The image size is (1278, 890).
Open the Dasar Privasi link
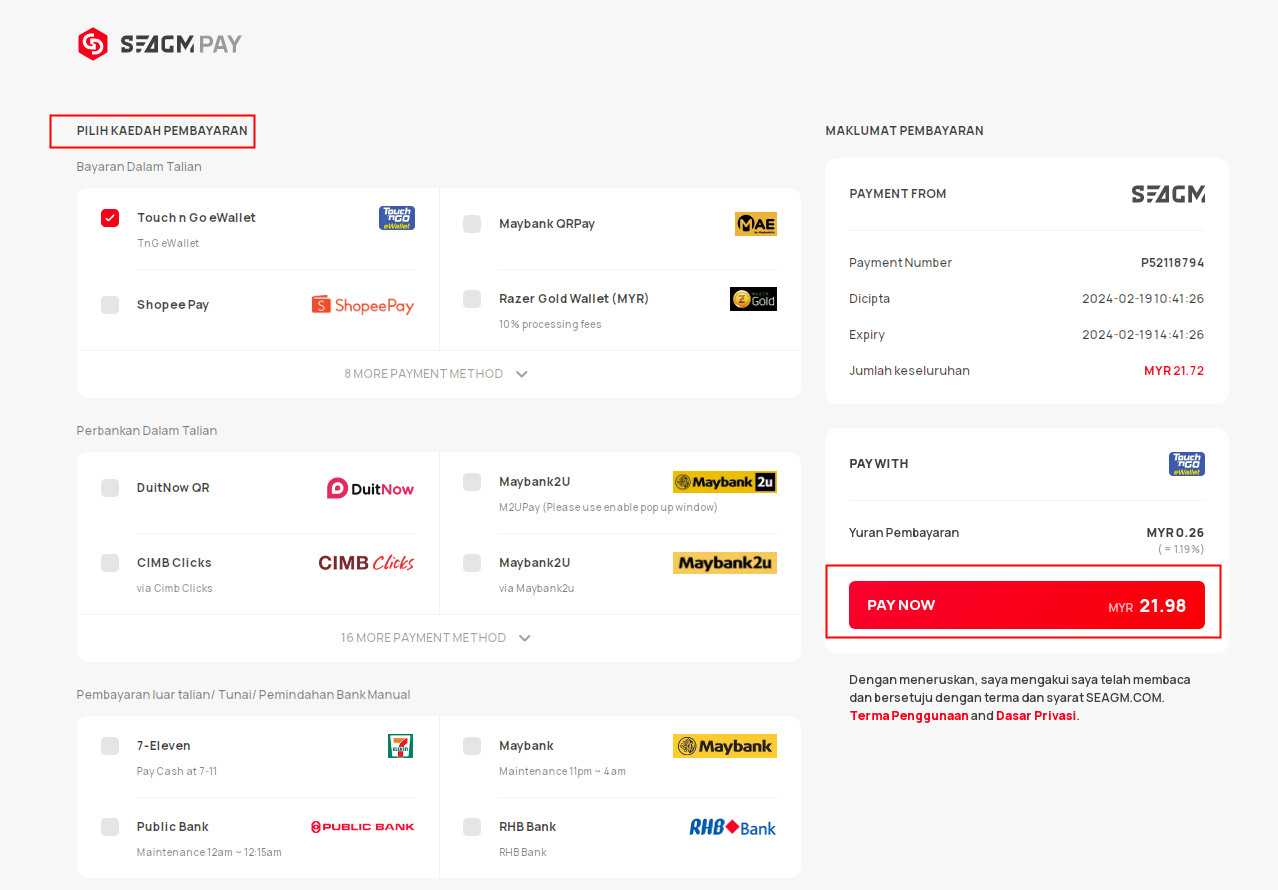1036,716
